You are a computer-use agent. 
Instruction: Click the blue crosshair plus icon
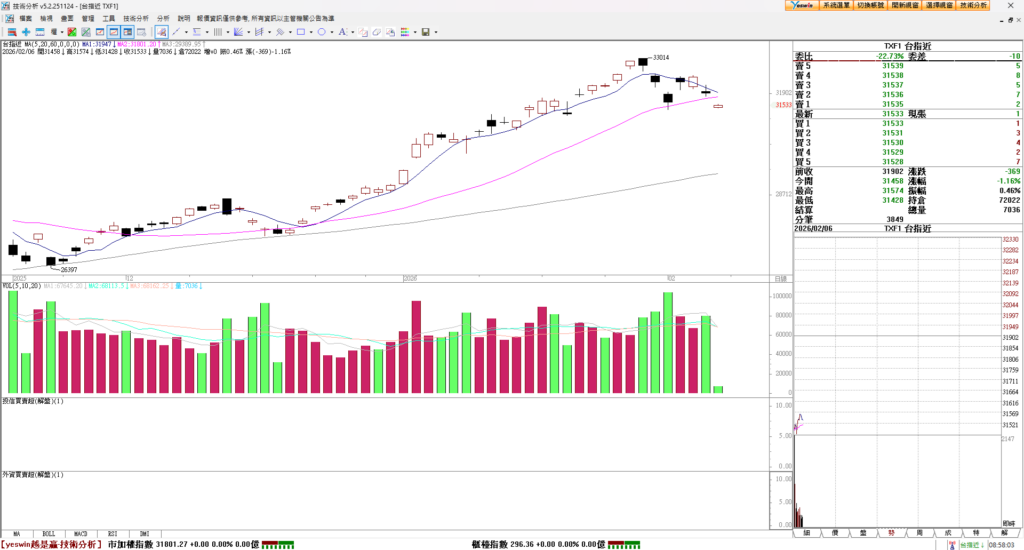pos(26,32)
